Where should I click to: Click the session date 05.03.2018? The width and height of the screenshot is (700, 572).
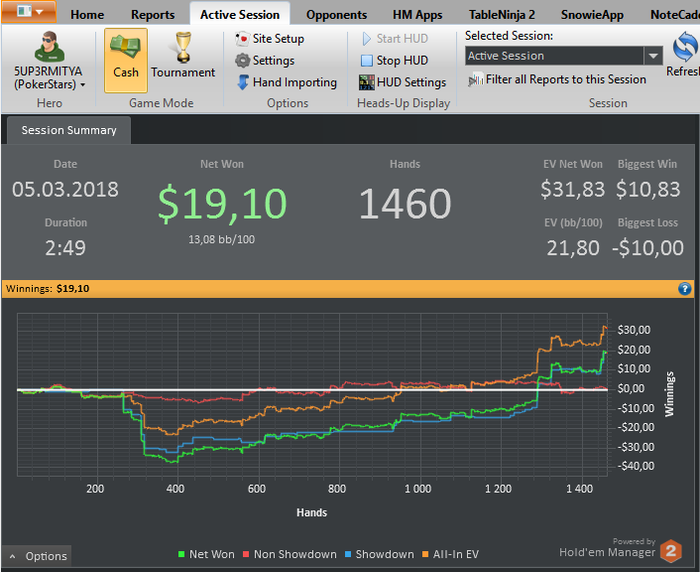(65, 189)
